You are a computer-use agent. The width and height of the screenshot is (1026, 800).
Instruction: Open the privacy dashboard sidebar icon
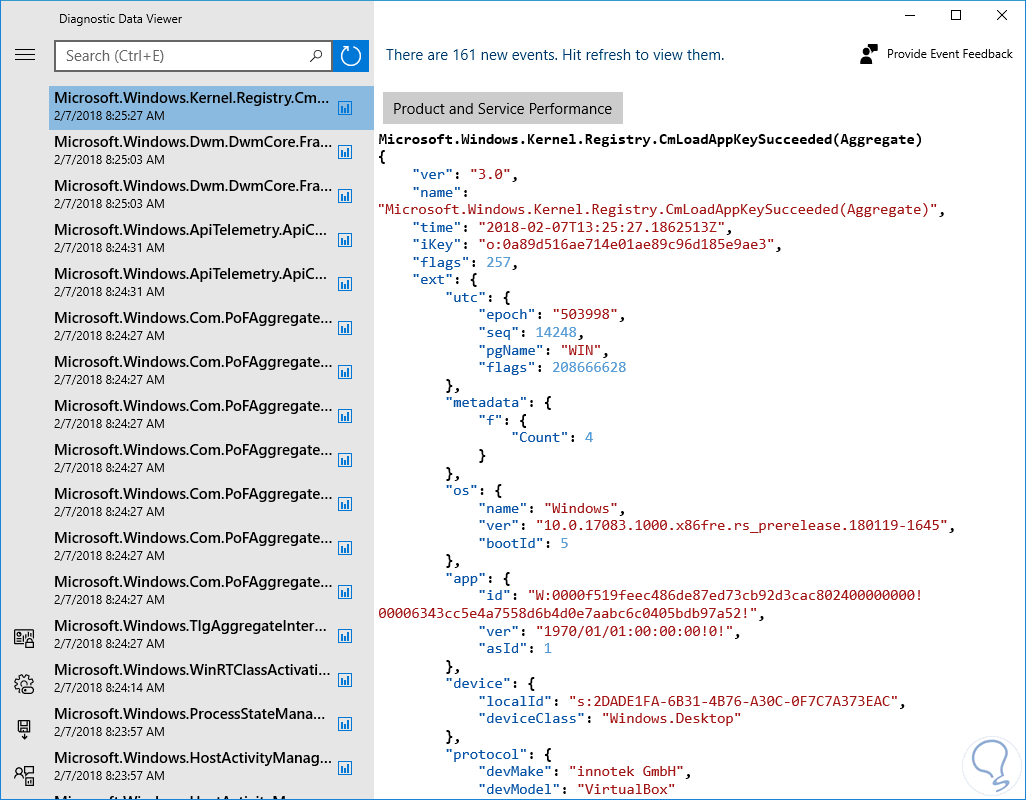tap(24, 639)
